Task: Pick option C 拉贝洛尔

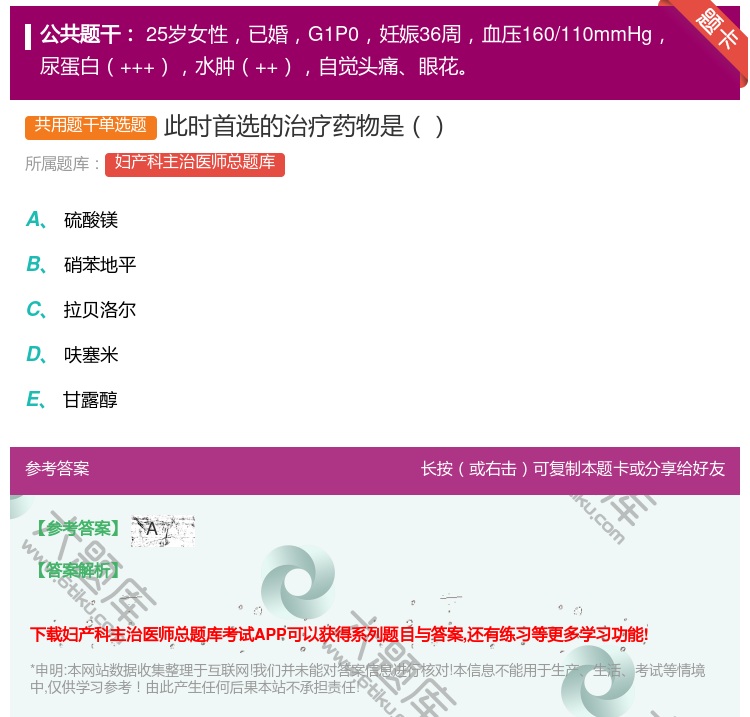Action: (x=99, y=310)
